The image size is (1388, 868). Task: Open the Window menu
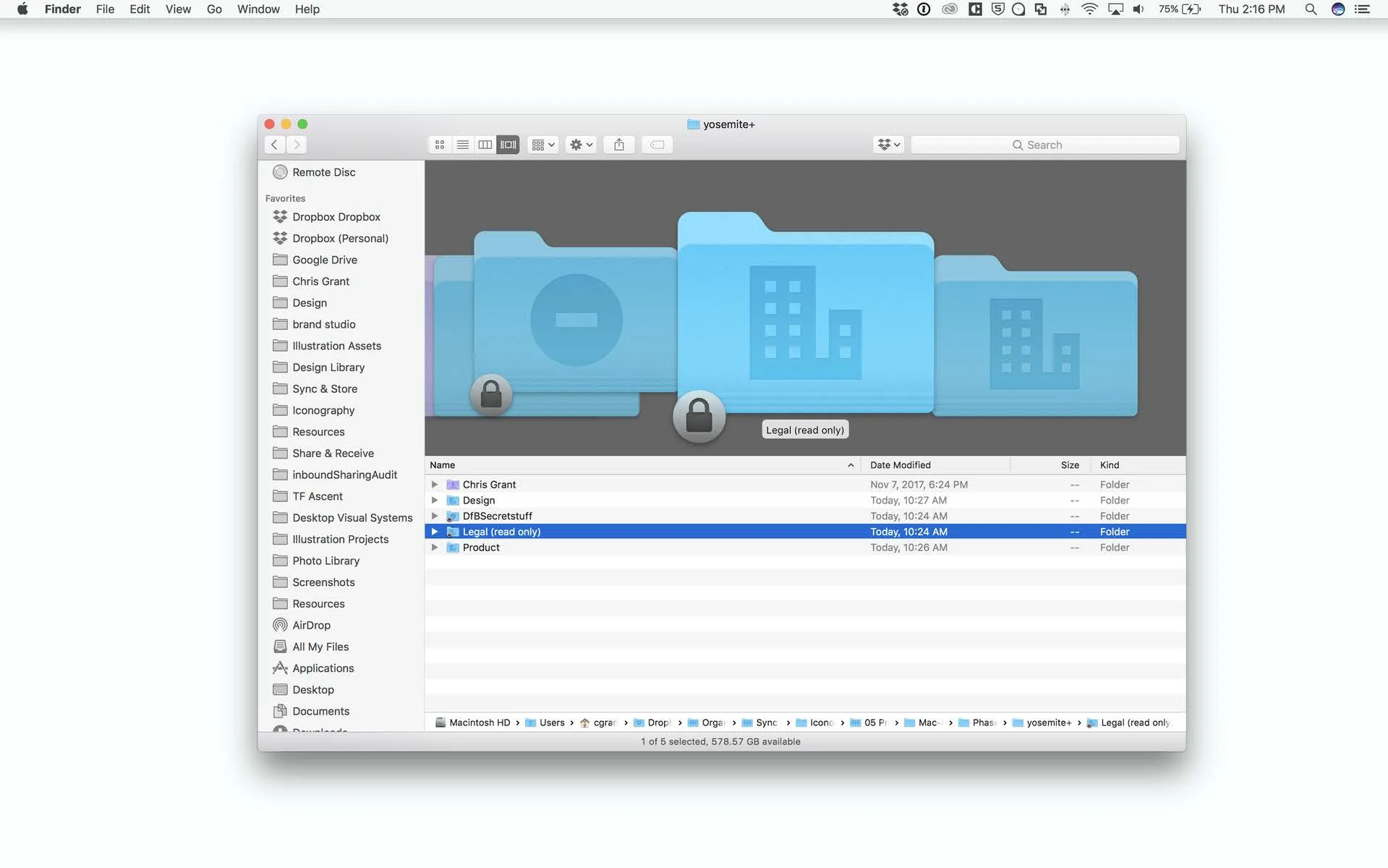tap(258, 9)
